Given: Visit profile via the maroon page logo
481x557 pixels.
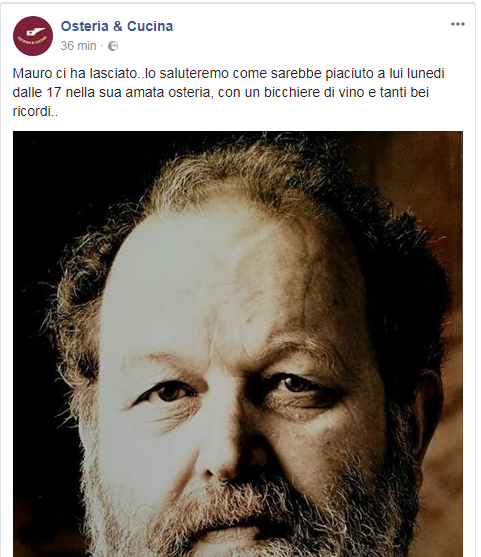Looking at the screenshot, I should coord(33,36).
